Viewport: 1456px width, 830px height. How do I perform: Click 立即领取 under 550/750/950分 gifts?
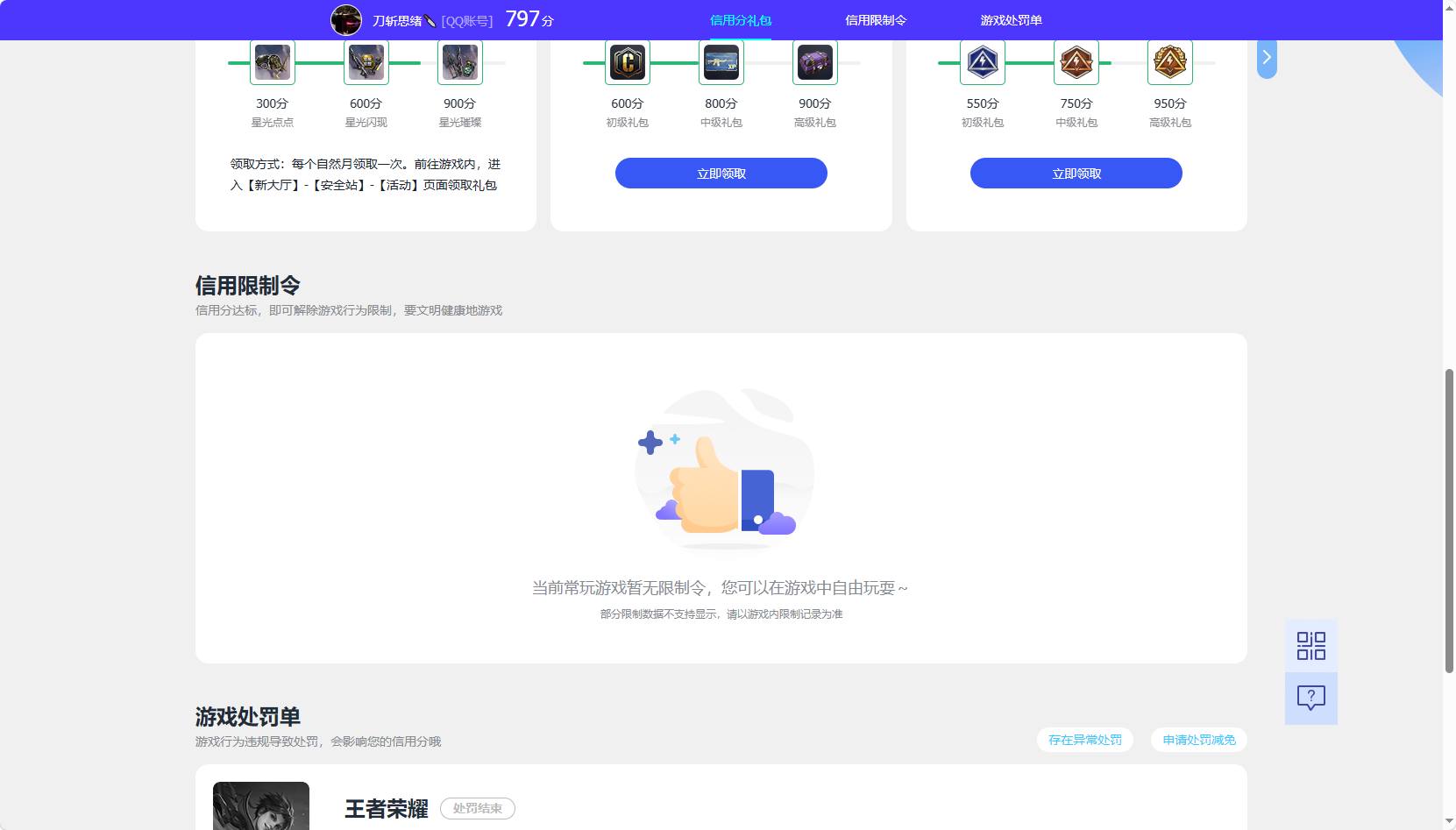1076,174
